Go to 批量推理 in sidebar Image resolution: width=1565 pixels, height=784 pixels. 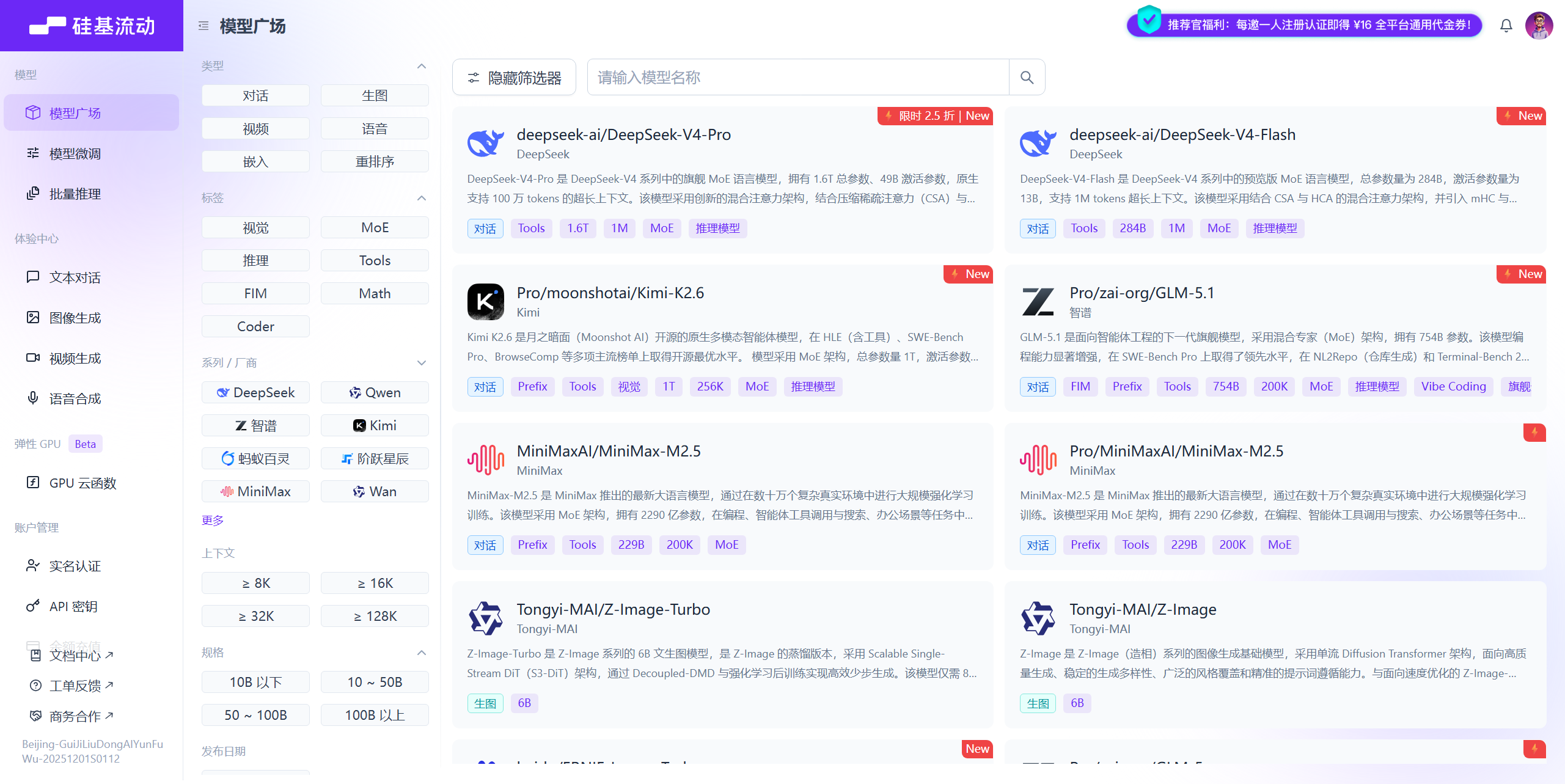[91, 194]
